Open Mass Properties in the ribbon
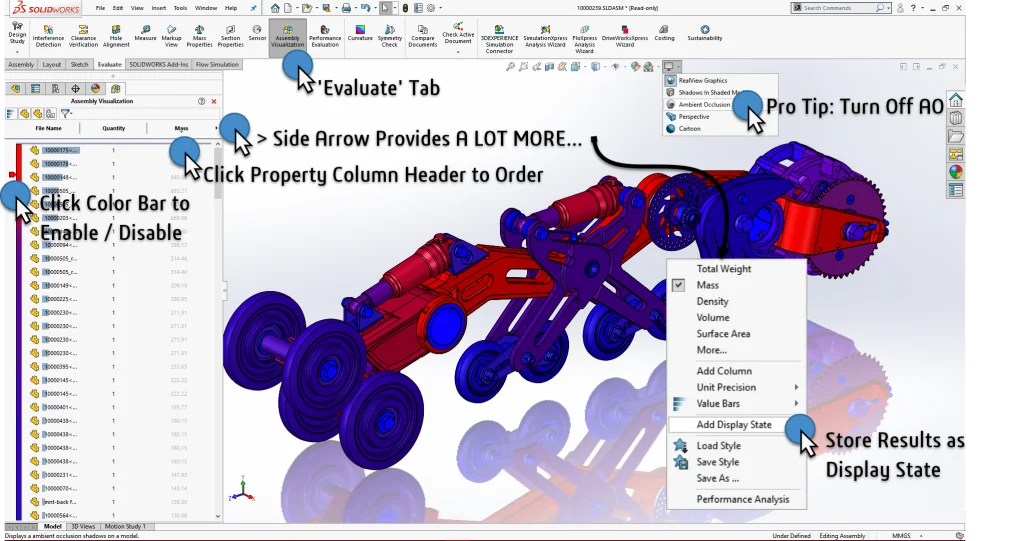 click(199, 35)
